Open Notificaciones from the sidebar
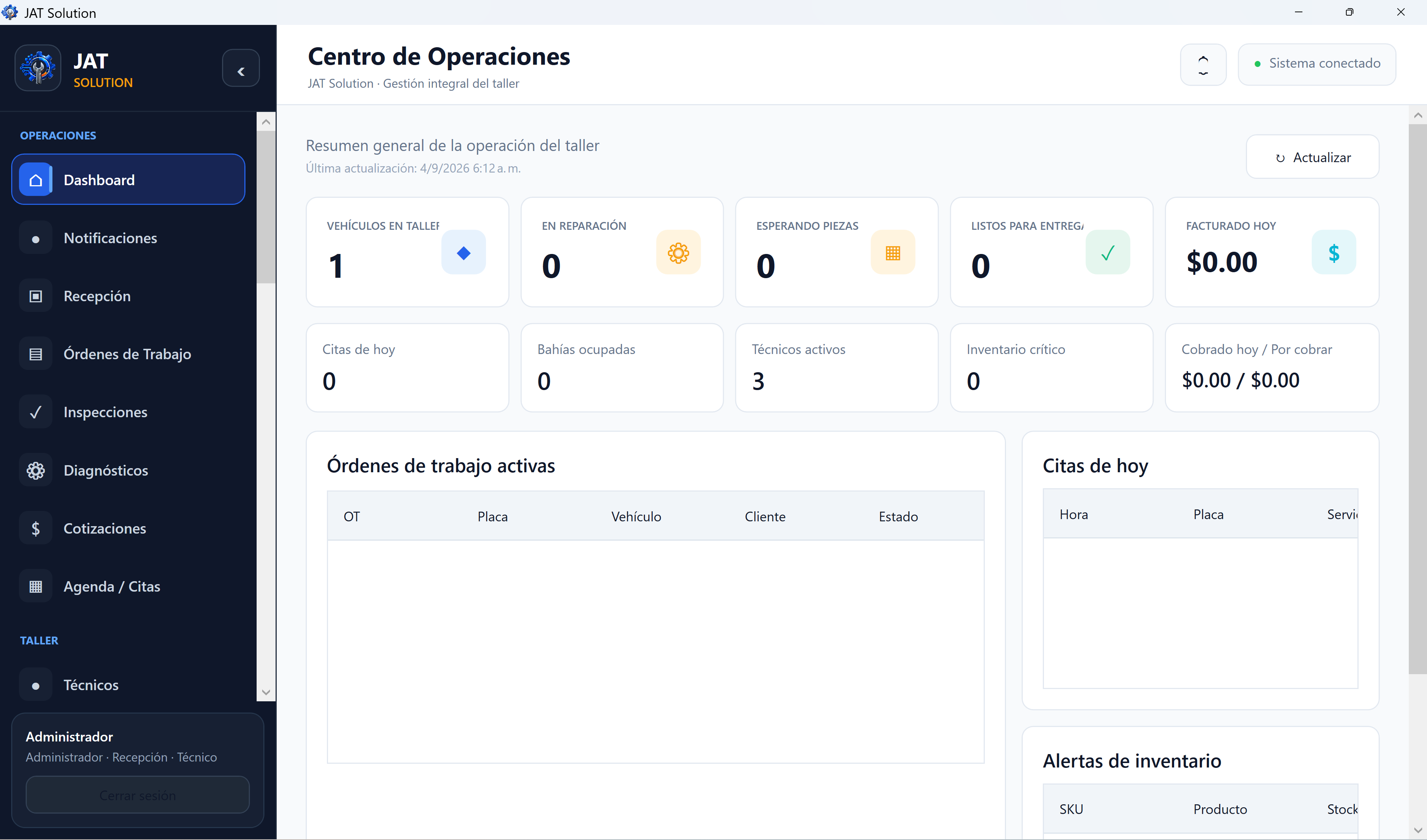1427x840 pixels. [129, 238]
